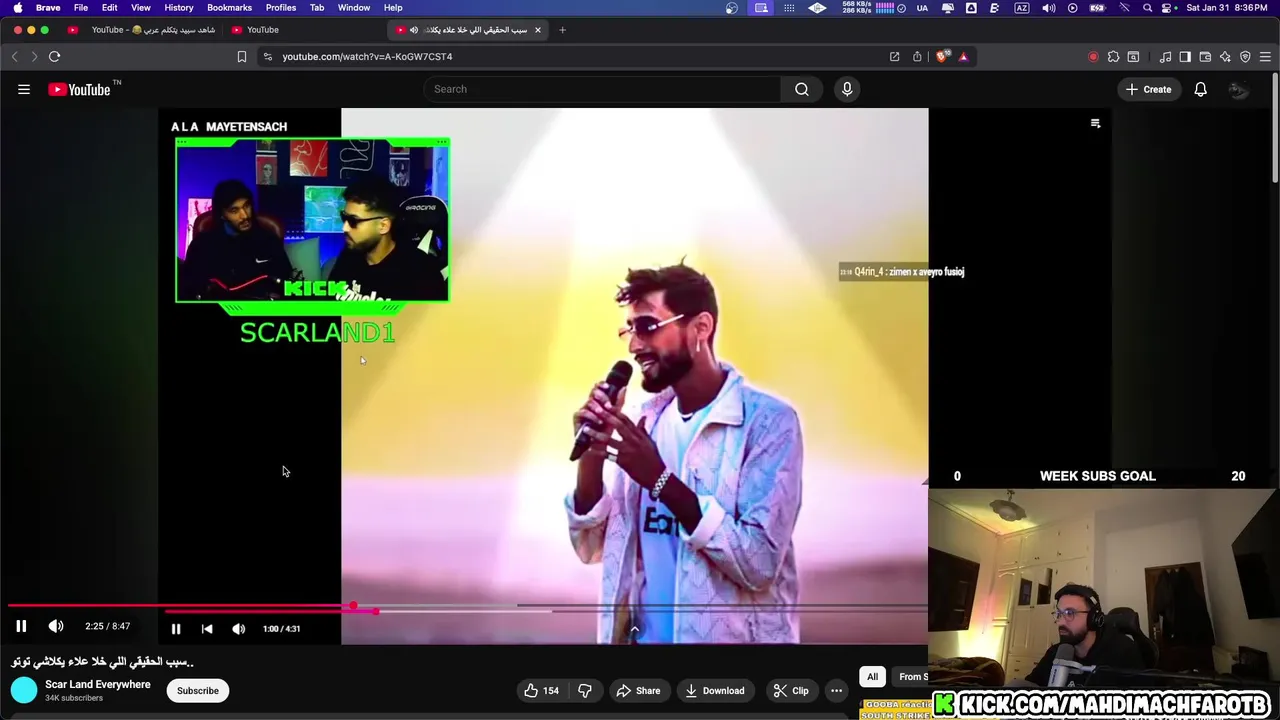This screenshot has height=720, width=1280.
Task: Click the date and time Sat Jan 31
Action: (x=1227, y=8)
